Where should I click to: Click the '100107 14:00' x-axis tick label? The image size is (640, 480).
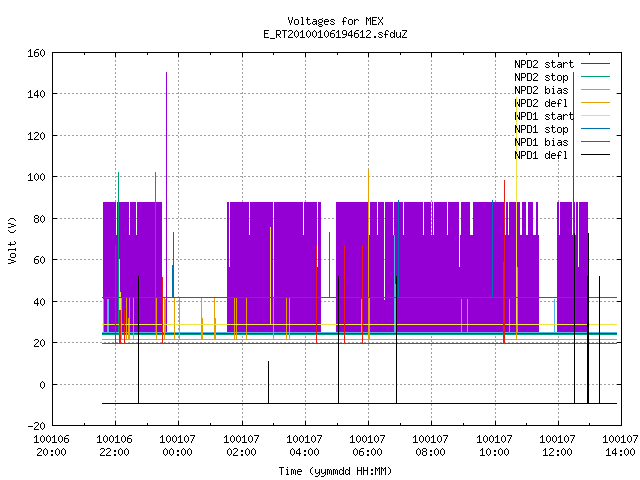[x=620, y=446]
